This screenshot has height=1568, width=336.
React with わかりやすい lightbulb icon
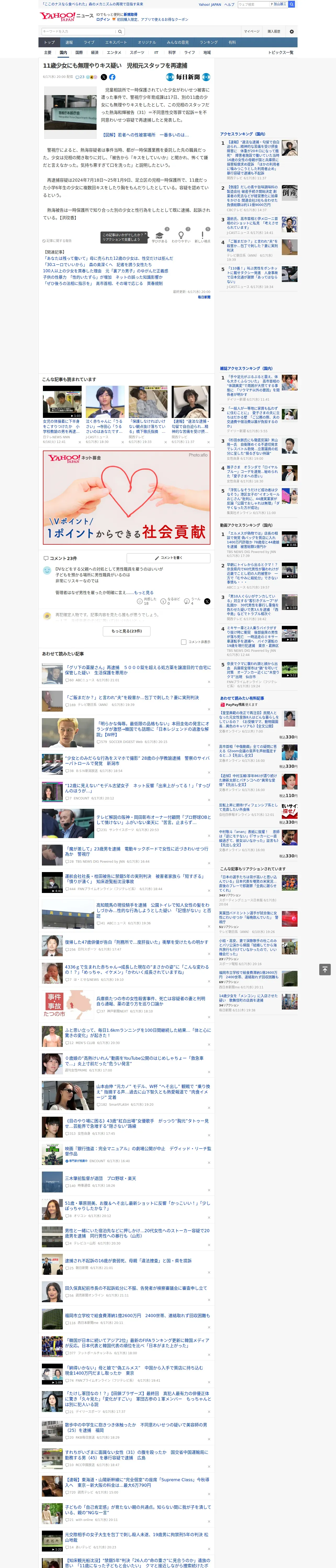coord(181,235)
